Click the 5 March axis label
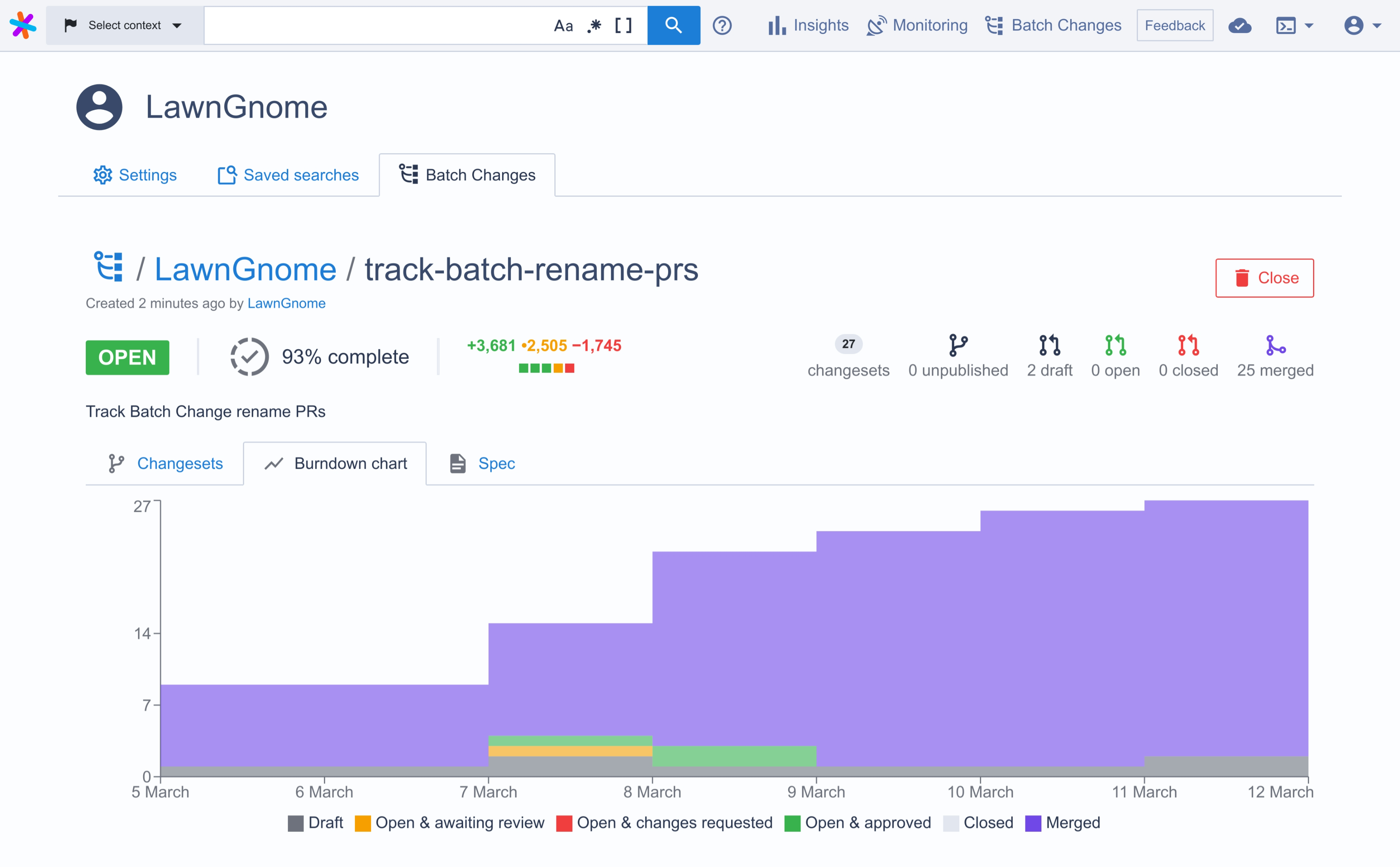The height and width of the screenshot is (867, 1400). point(160,792)
